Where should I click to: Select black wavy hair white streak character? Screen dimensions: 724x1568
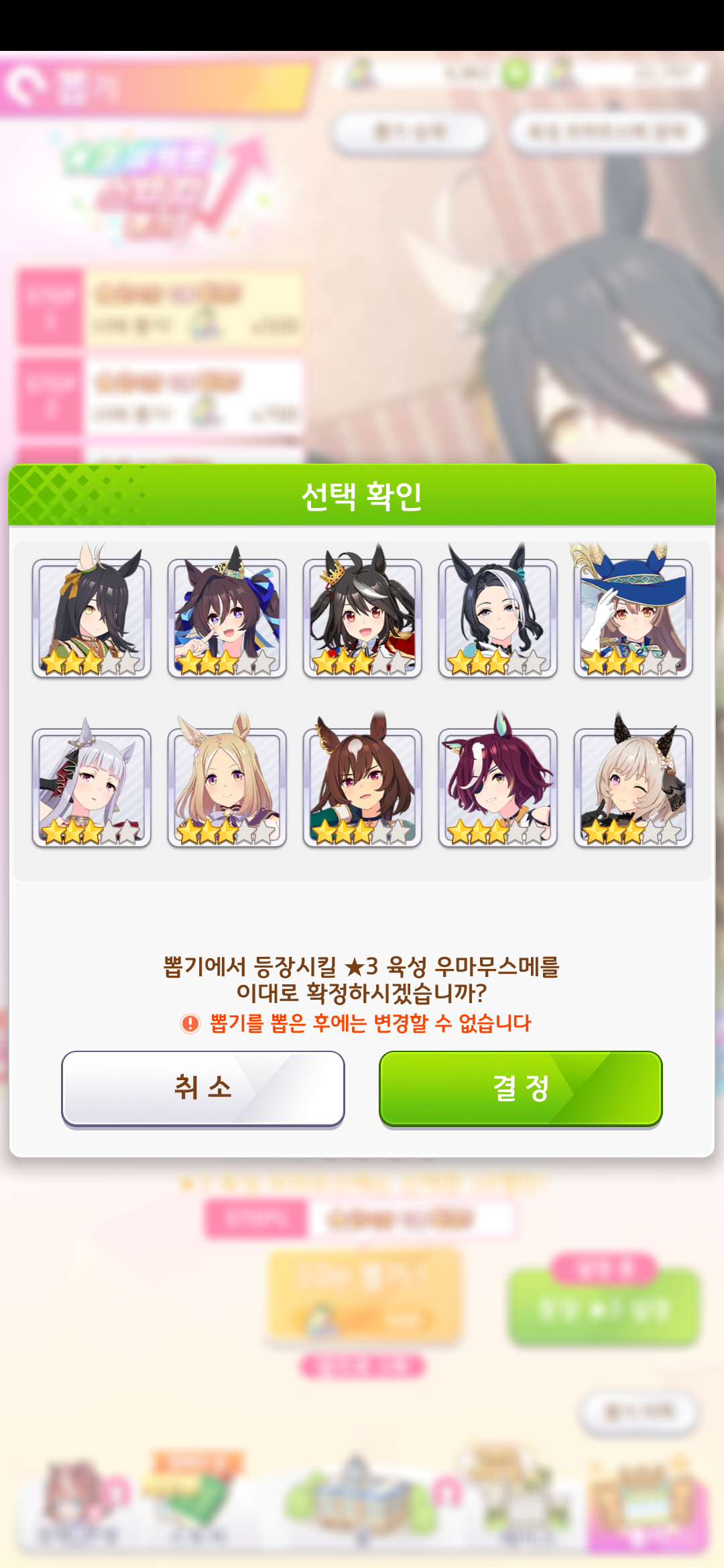coord(497,611)
